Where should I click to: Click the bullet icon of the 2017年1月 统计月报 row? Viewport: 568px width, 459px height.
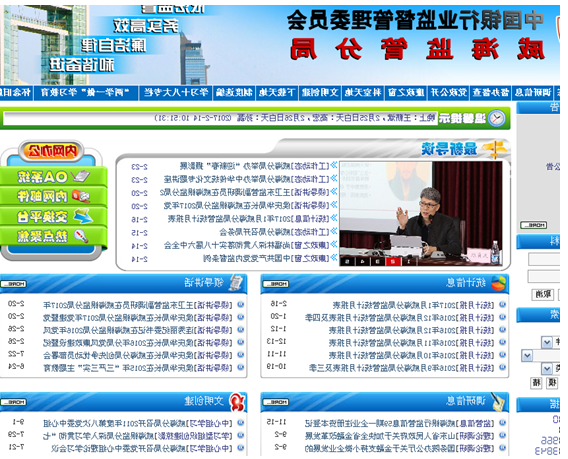502,305
